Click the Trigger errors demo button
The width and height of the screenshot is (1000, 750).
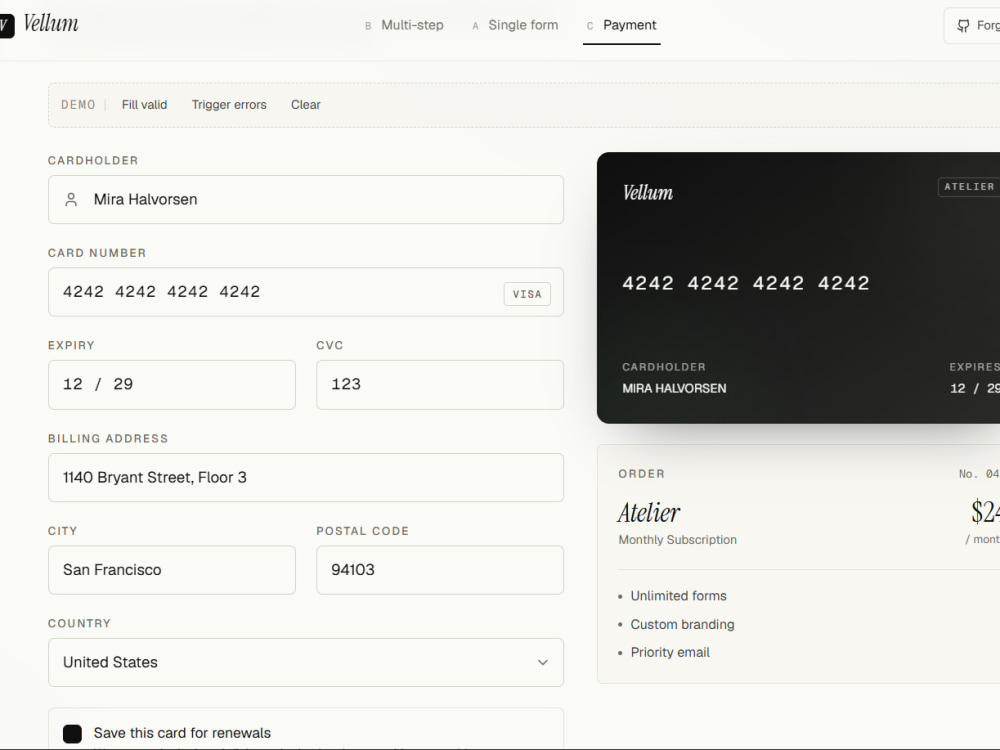229,105
